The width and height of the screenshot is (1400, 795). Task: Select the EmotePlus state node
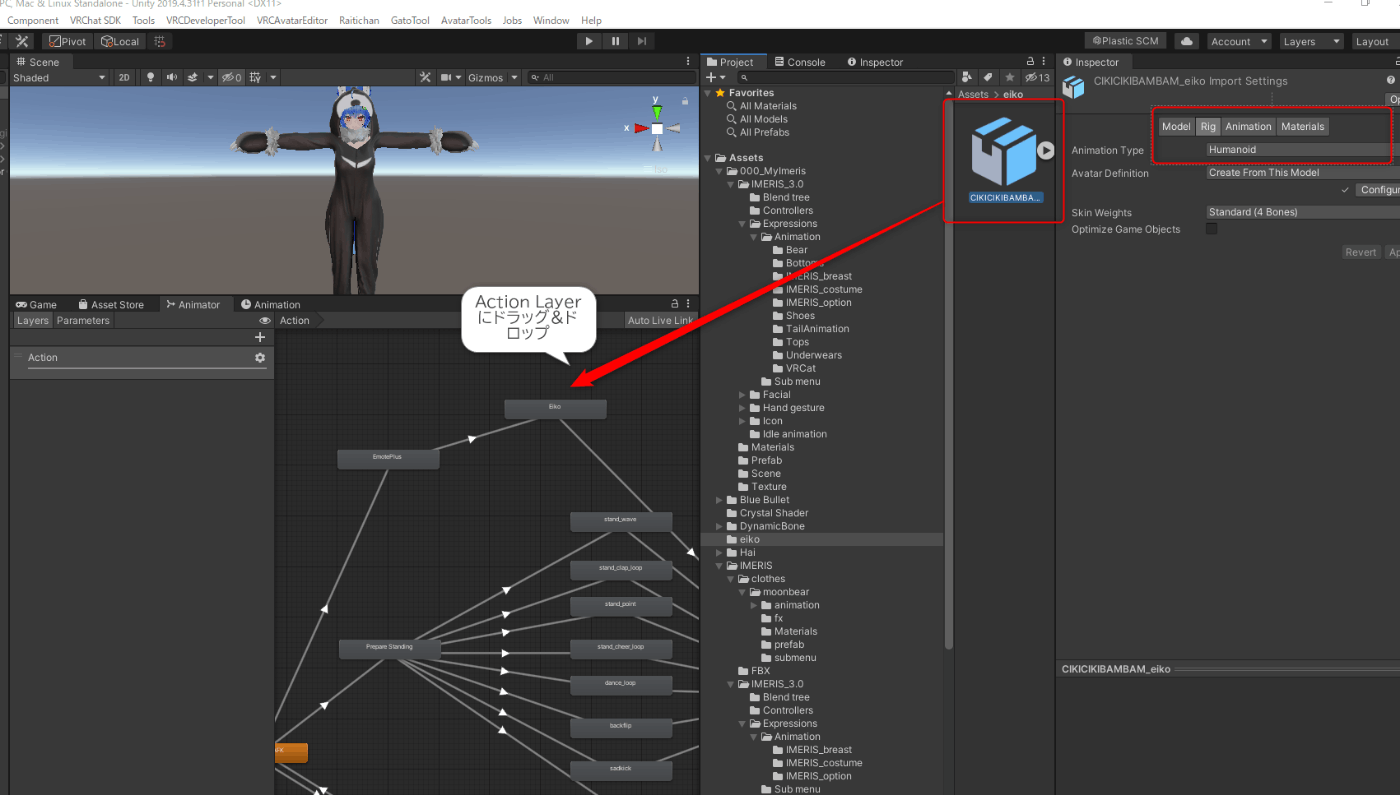tap(388, 459)
